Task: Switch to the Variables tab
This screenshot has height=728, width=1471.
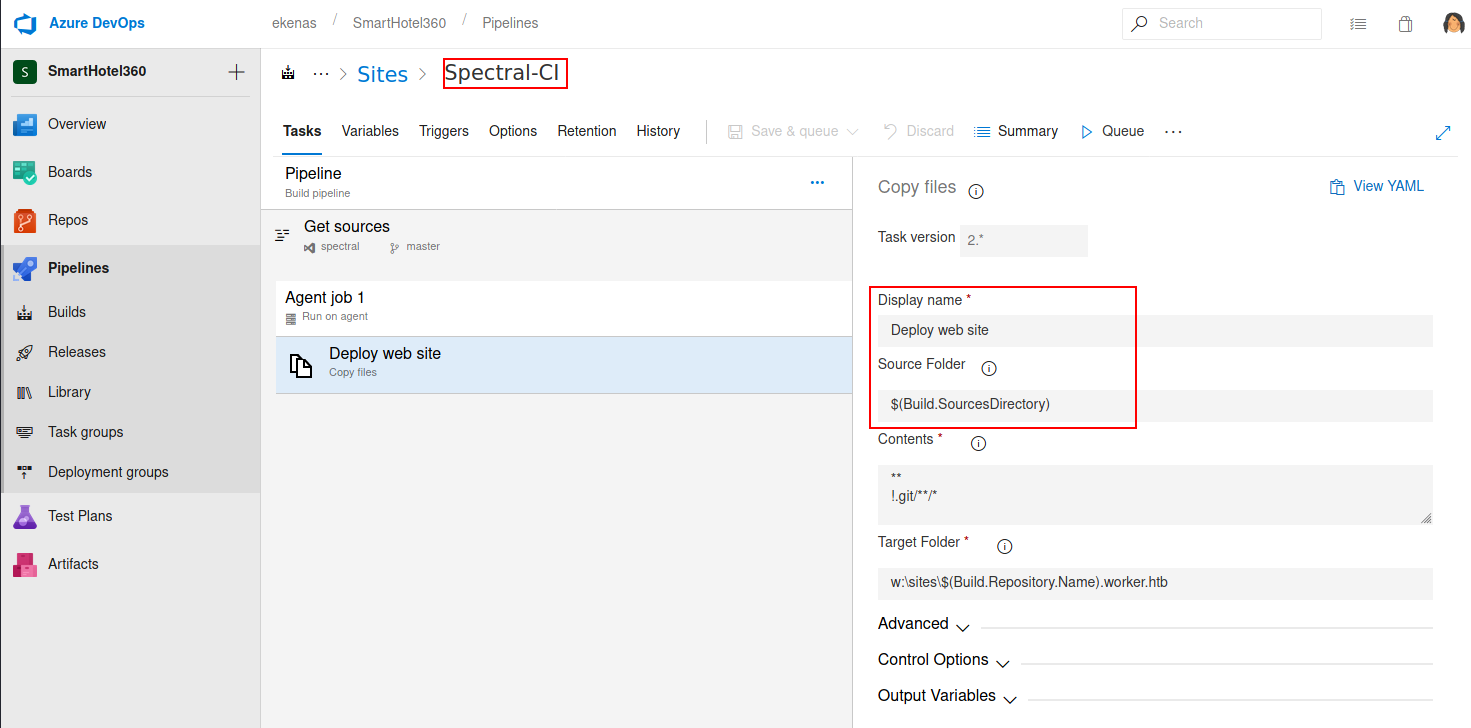Action: point(370,131)
